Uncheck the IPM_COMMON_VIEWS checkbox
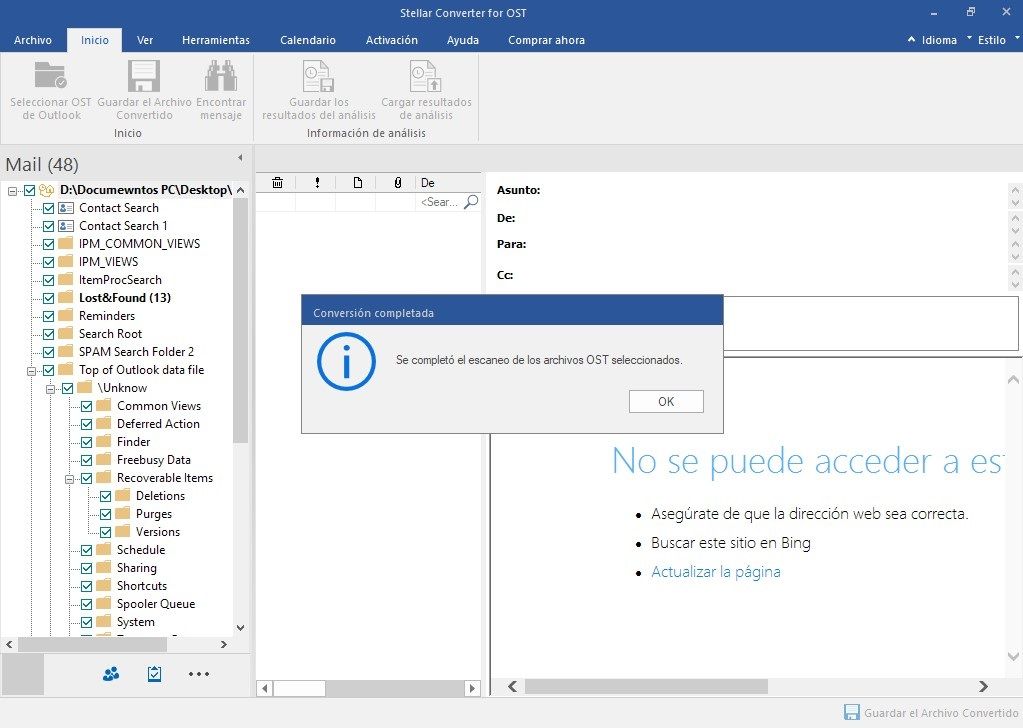The height and width of the screenshot is (728, 1023). (48, 245)
